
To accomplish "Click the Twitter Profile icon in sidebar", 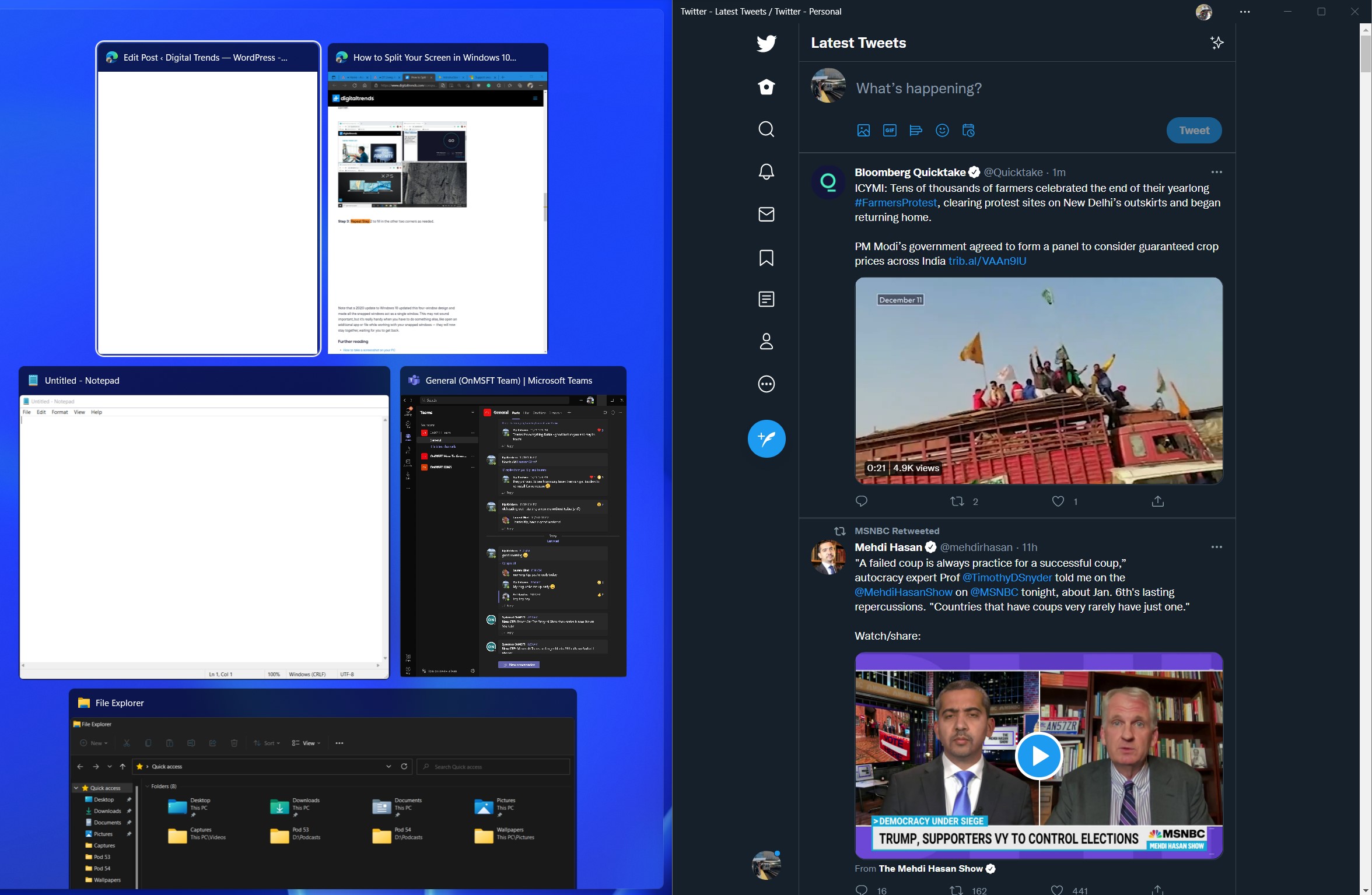I will (766, 341).
